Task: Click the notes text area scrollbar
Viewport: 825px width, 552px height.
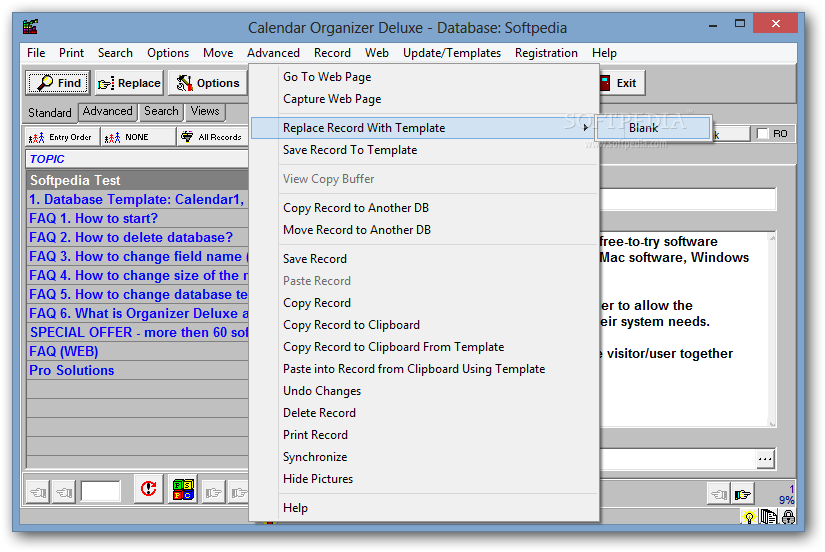Action: (772, 330)
